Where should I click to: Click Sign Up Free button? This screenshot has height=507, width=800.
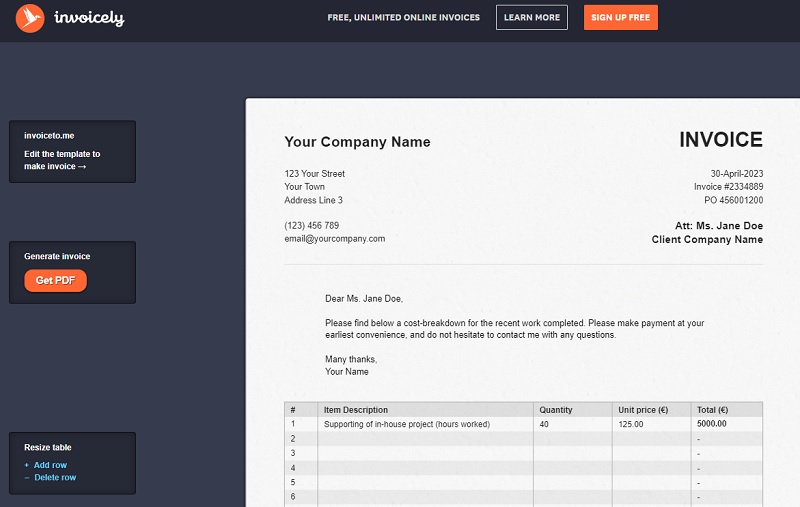[620, 17]
